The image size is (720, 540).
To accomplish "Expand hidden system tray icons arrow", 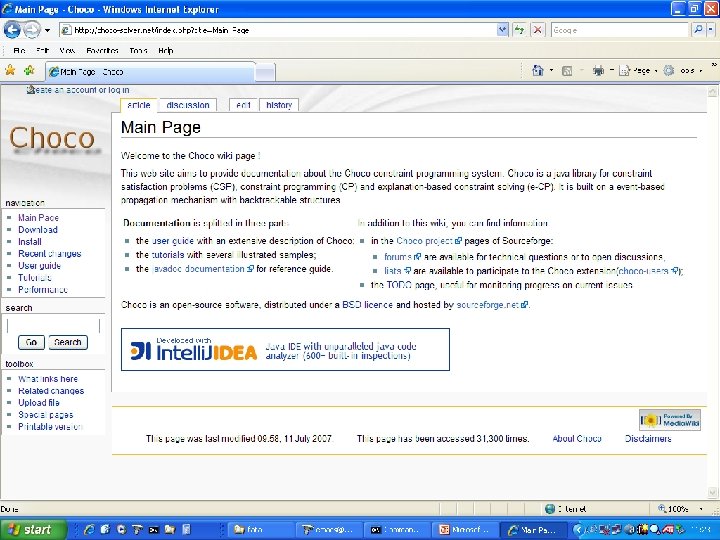I will 577,529.
